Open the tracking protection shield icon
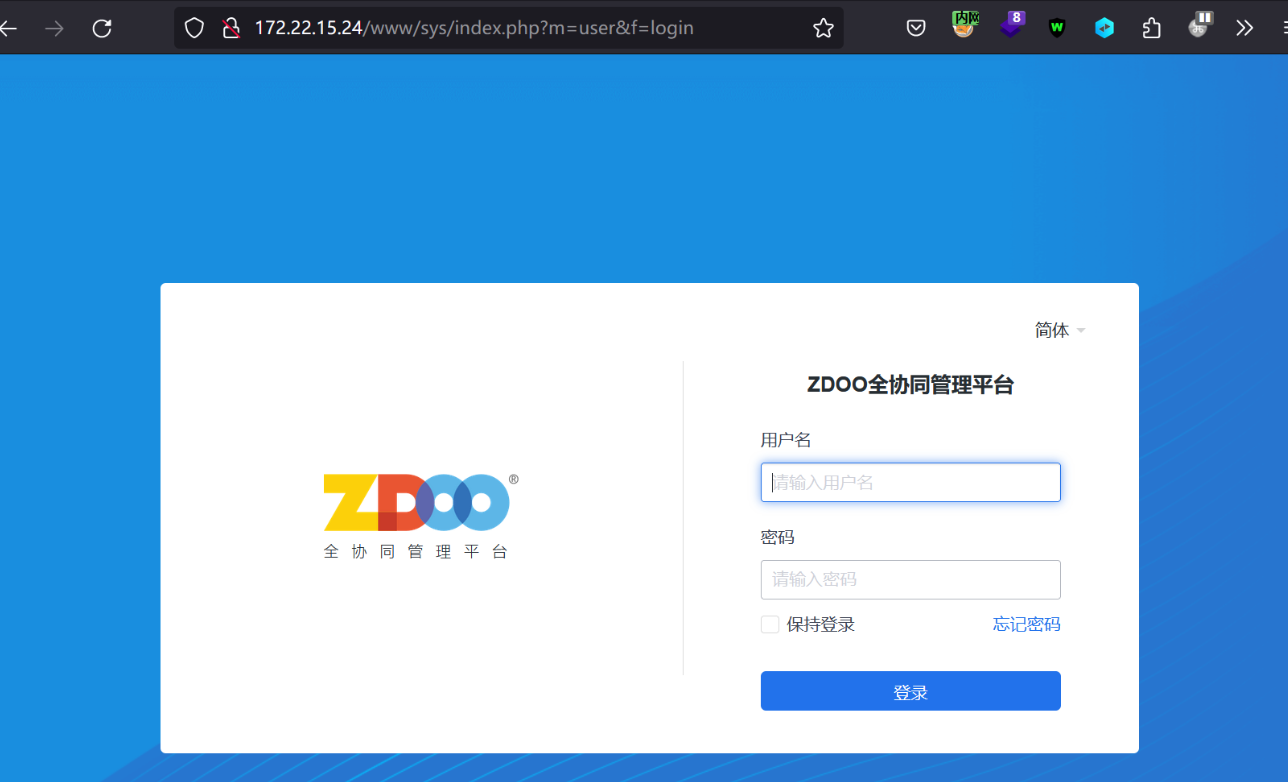The width and height of the screenshot is (1288, 782). coord(194,28)
